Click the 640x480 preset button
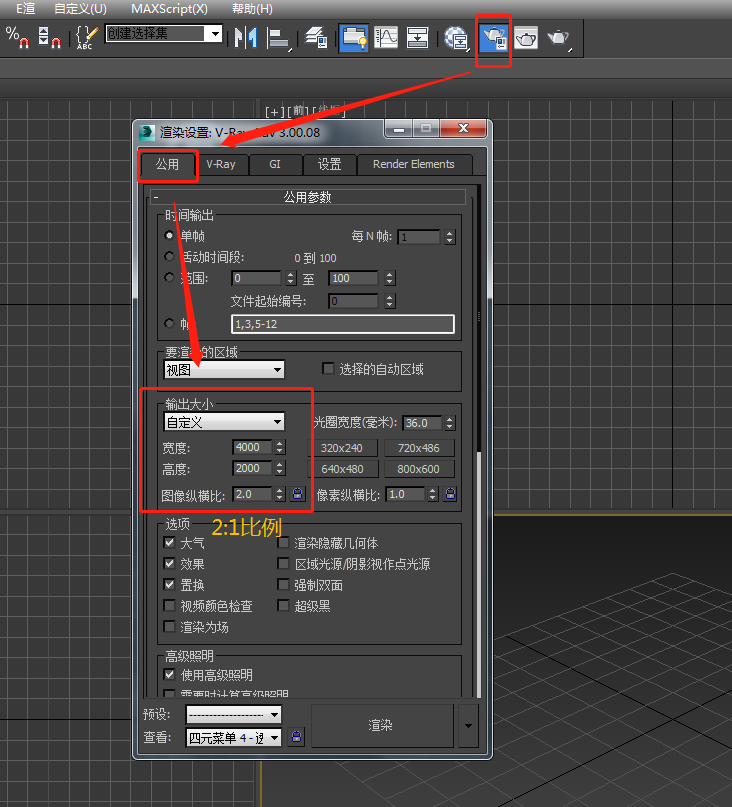The width and height of the screenshot is (732, 807). pyautogui.click(x=342, y=469)
